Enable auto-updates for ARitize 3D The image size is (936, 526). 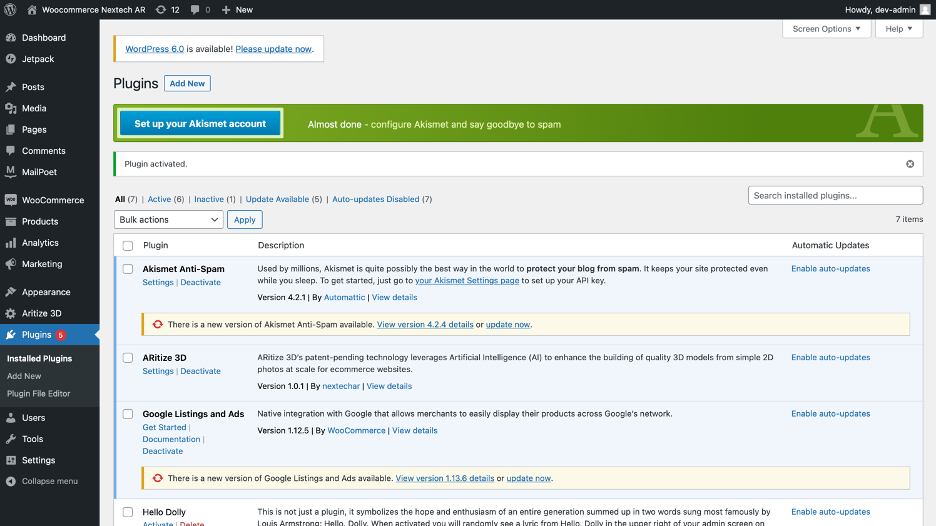coord(830,358)
